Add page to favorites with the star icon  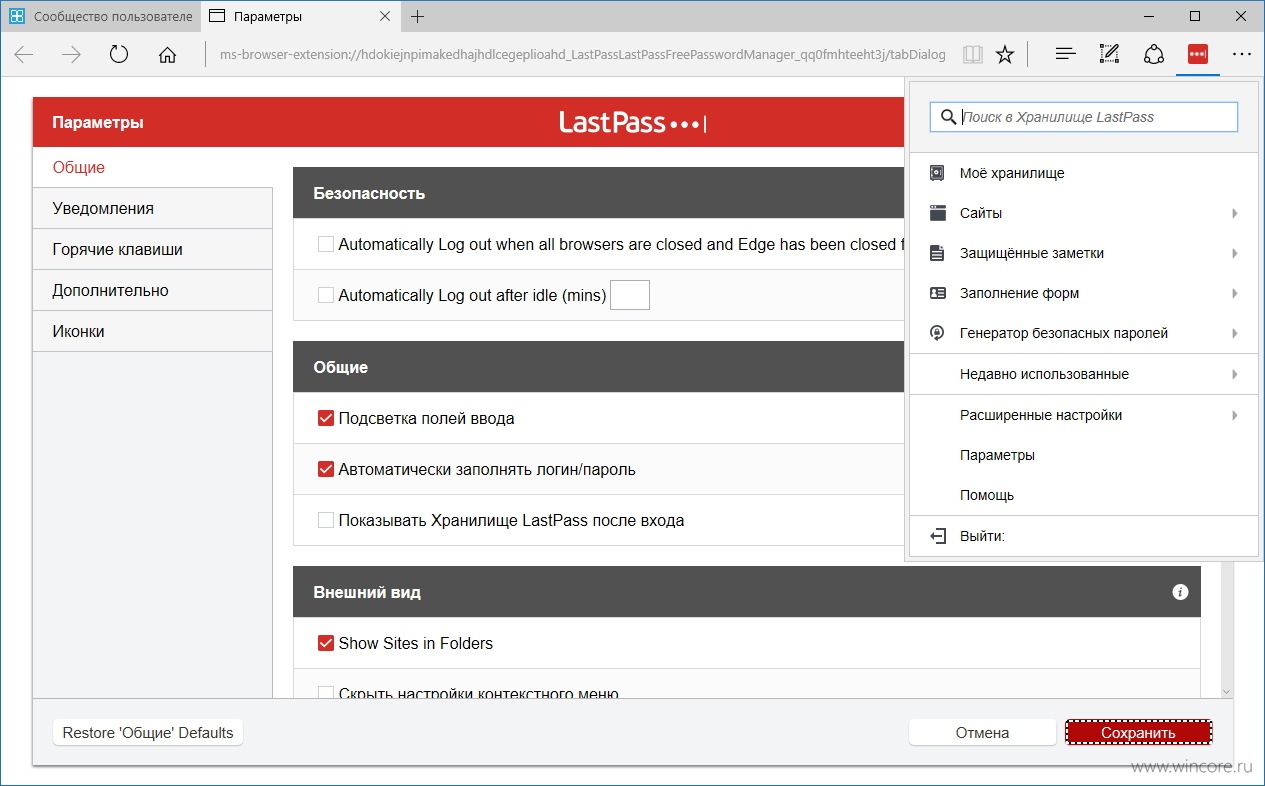[x=1005, y=55]
